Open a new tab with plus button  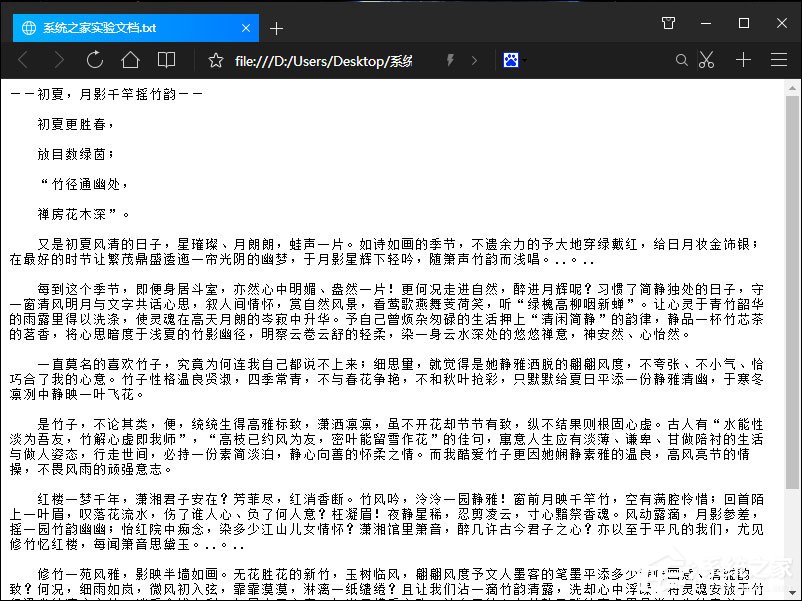click(x=276, y=29)
